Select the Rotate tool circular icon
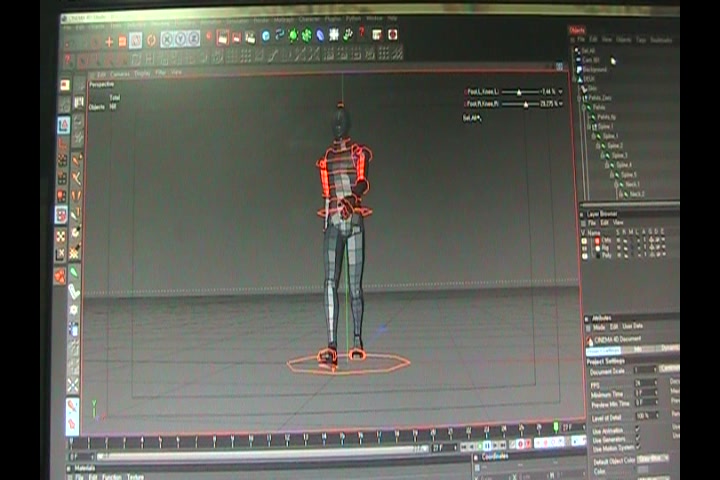 point(151,40)
